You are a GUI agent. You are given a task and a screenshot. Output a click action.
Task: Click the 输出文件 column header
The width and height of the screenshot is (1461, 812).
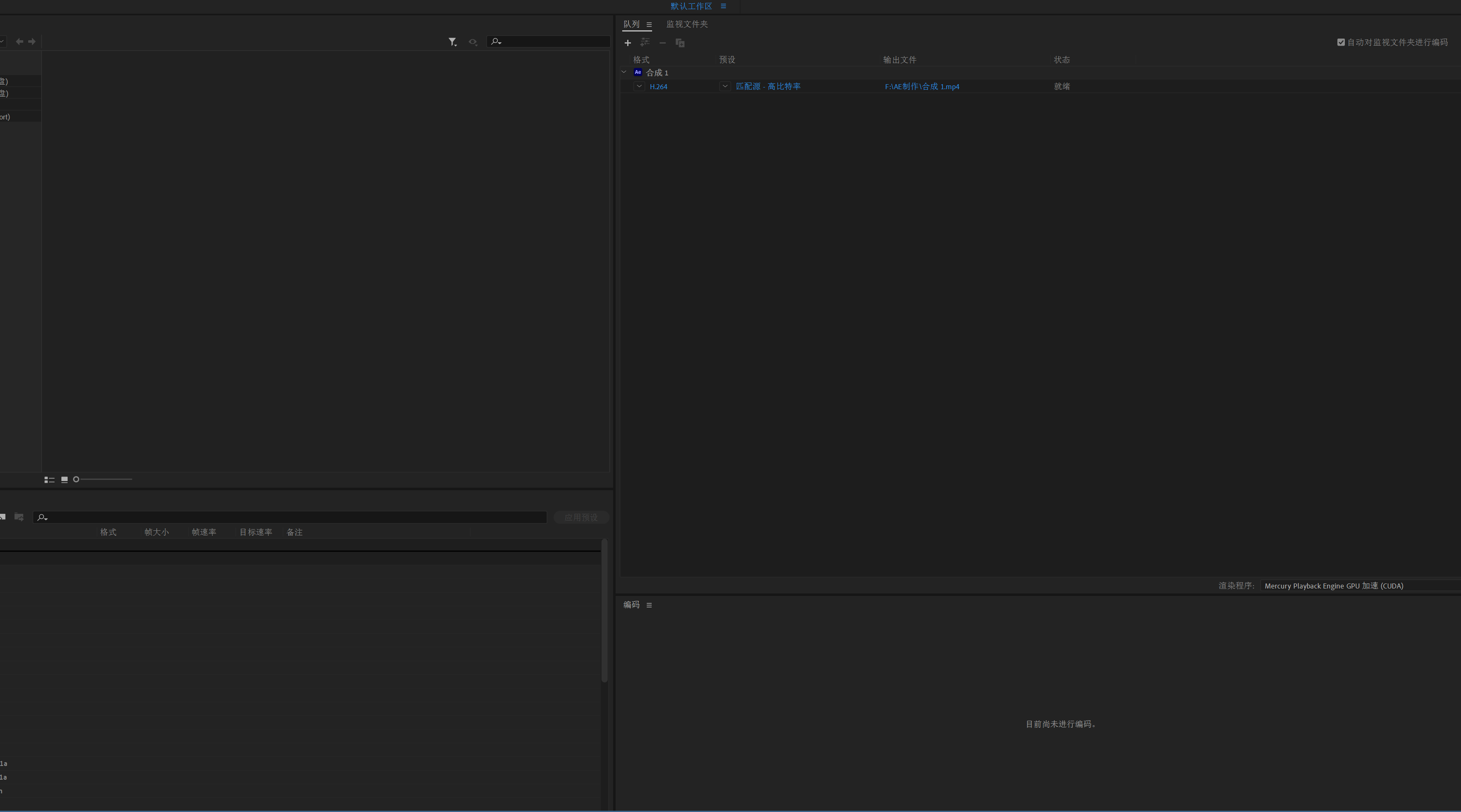click(899, 60)
